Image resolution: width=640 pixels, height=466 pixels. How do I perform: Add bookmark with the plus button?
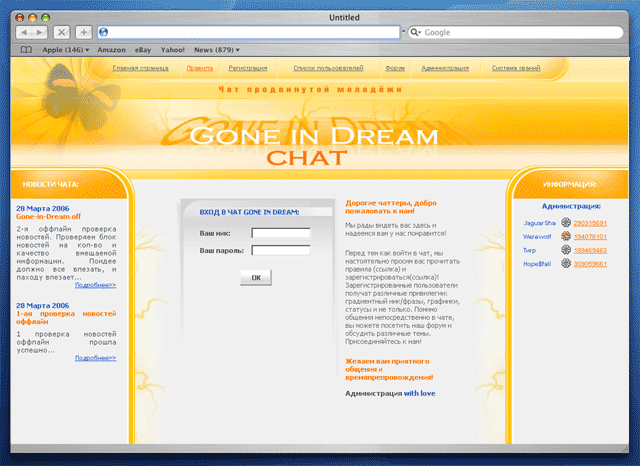click(84, 32)
